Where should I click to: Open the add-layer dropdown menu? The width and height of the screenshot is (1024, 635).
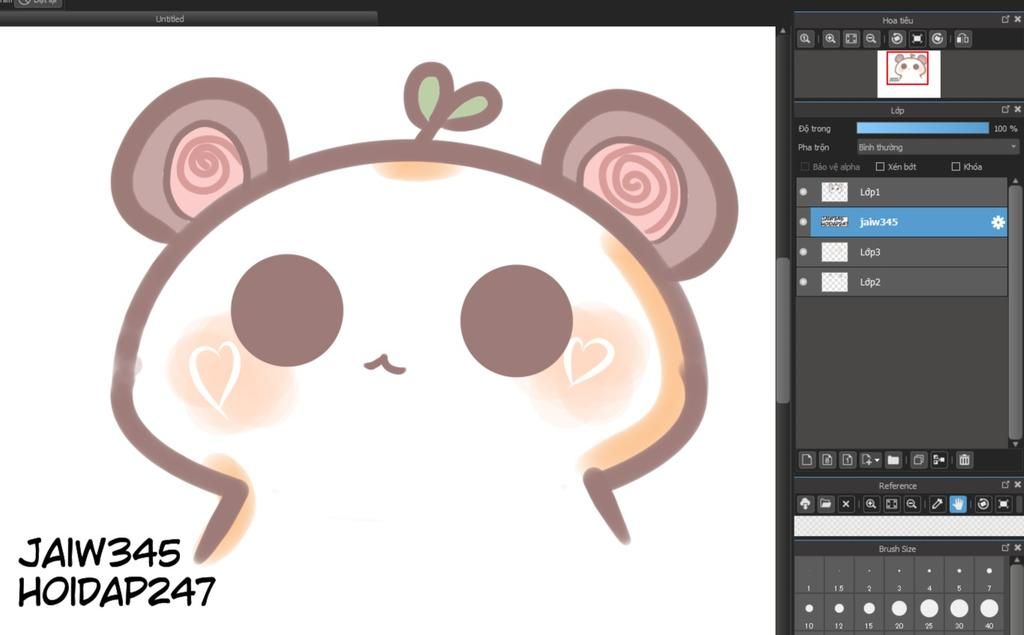point(870,460)
